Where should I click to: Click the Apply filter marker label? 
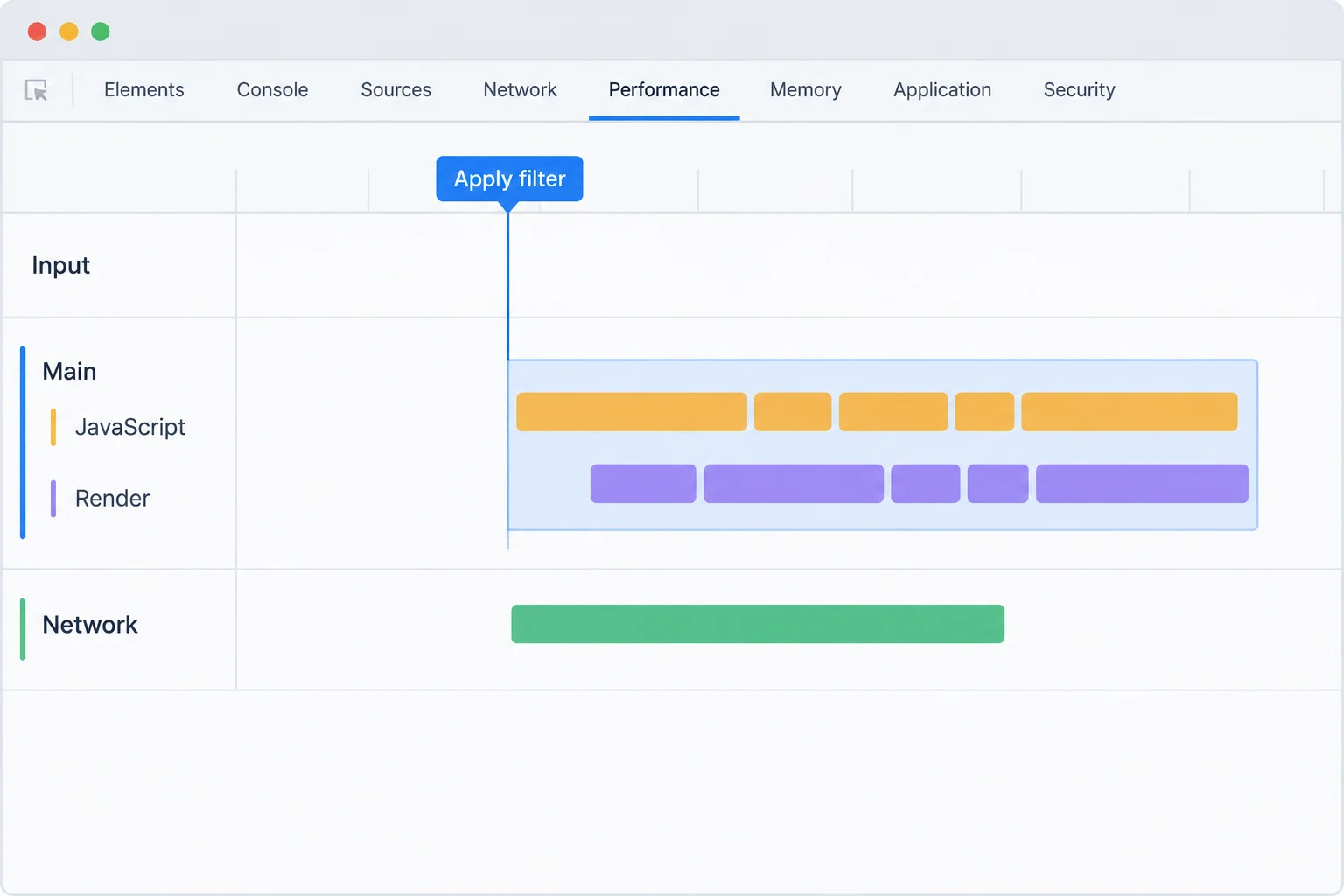coord(509,178)
